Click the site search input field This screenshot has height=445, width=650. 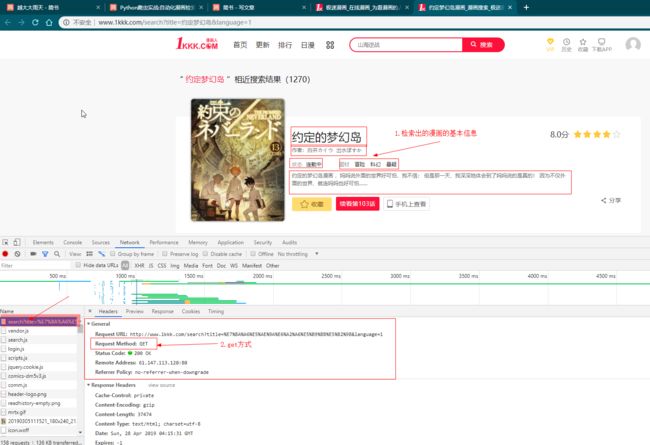pyautogui.click(x=406, y=45)
